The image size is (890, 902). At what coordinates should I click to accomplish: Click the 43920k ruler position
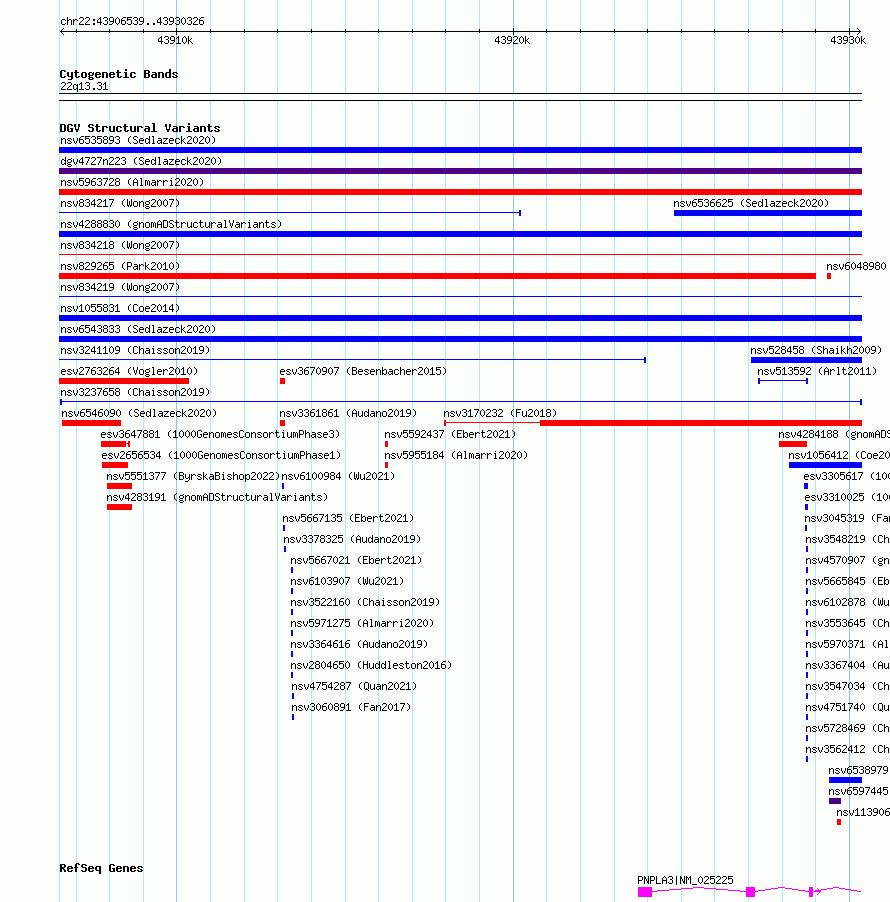point(512,40)
